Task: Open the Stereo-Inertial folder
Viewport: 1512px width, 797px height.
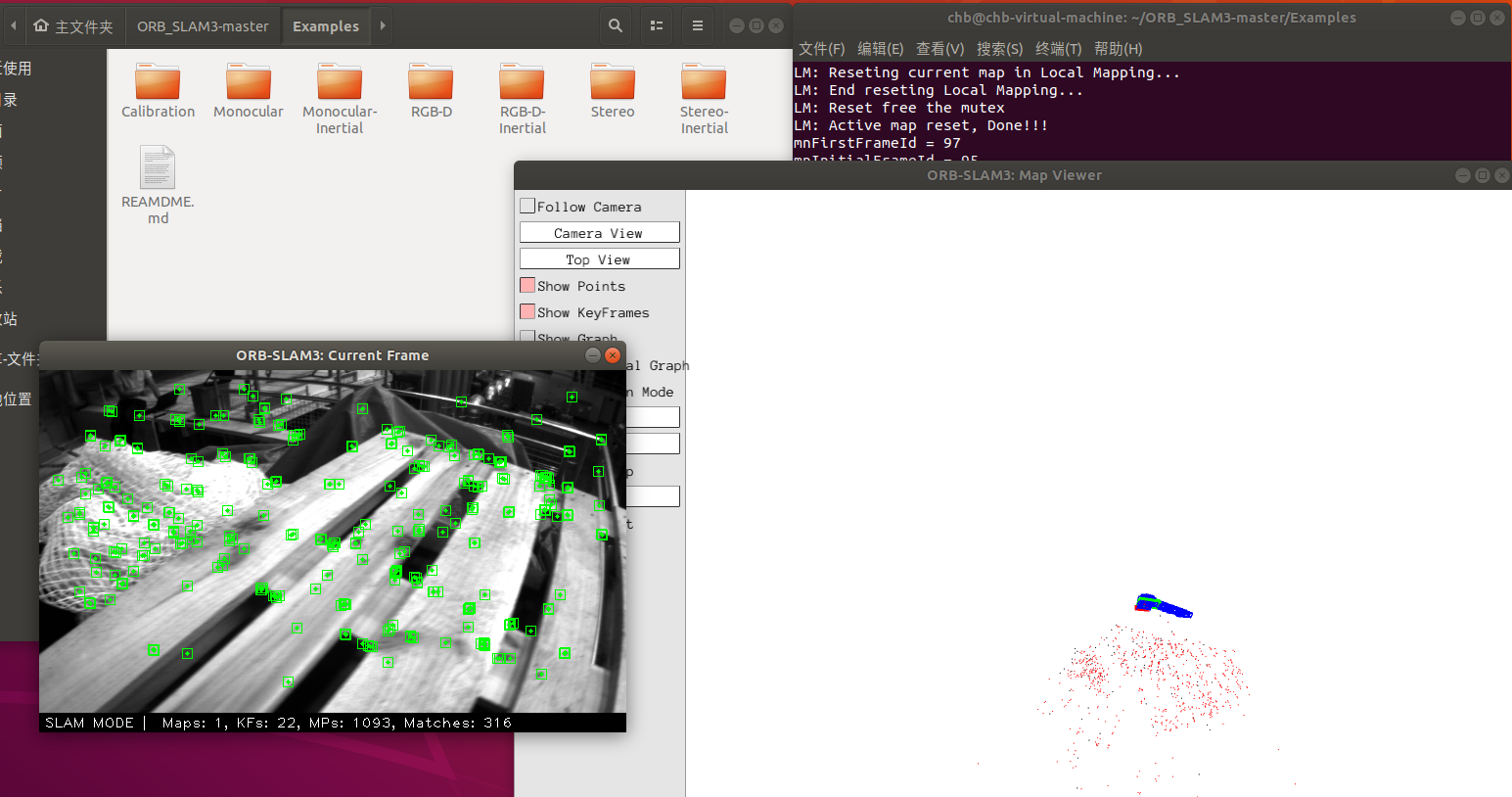Action: click(704, 98)
